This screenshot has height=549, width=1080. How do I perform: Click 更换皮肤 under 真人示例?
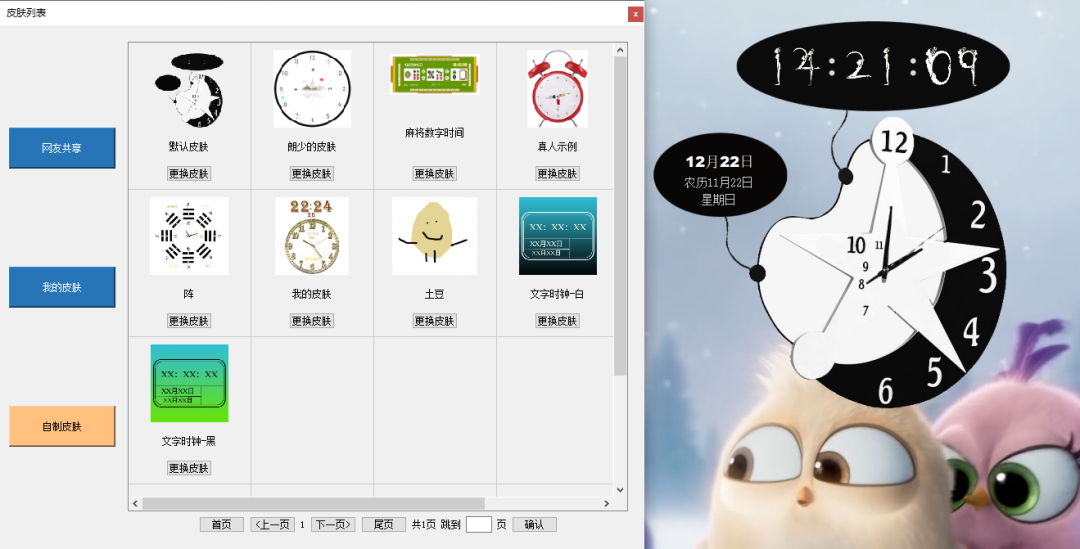(x=557, y=174)
